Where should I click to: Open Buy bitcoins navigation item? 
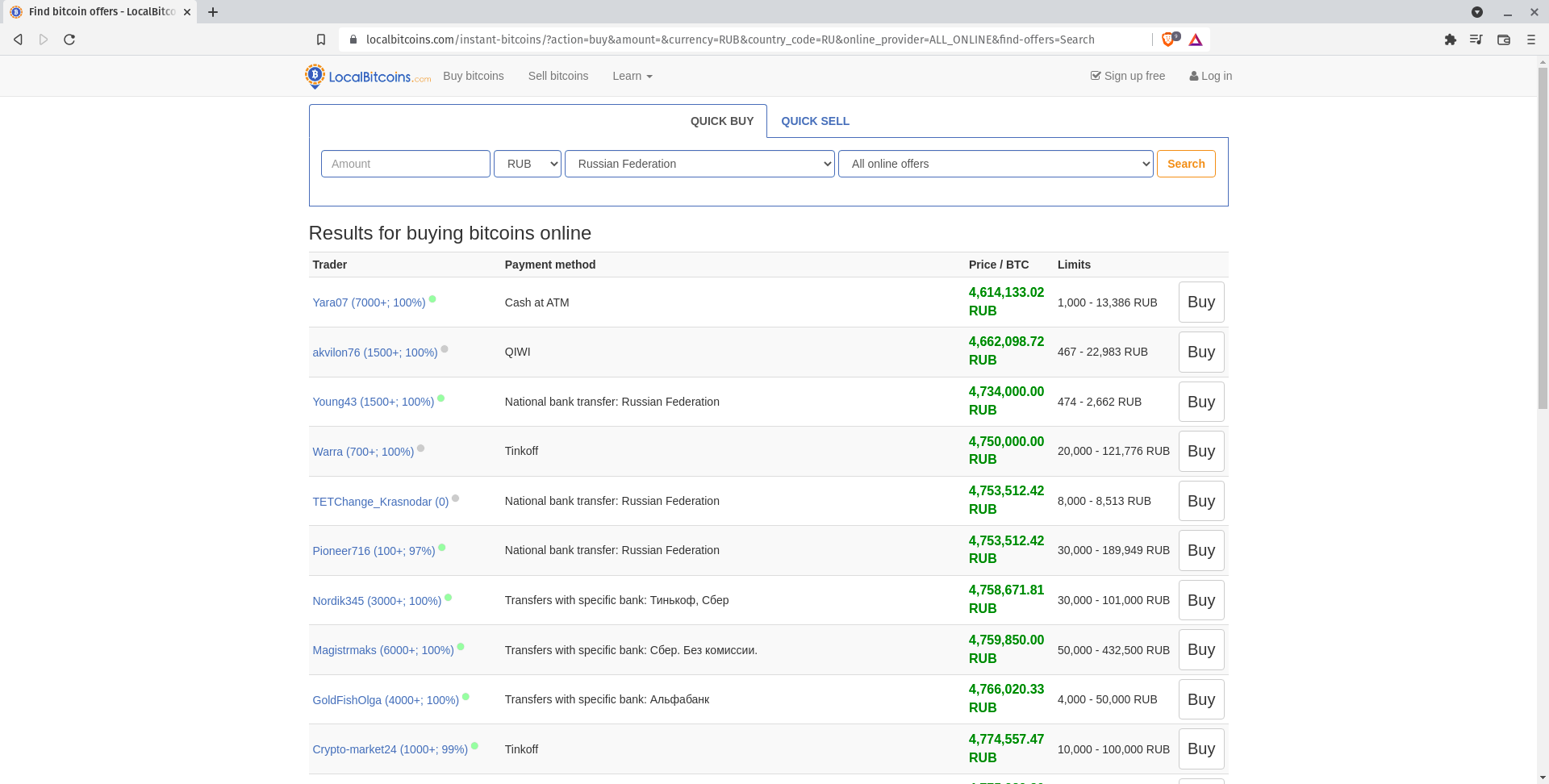coord(474,76)
